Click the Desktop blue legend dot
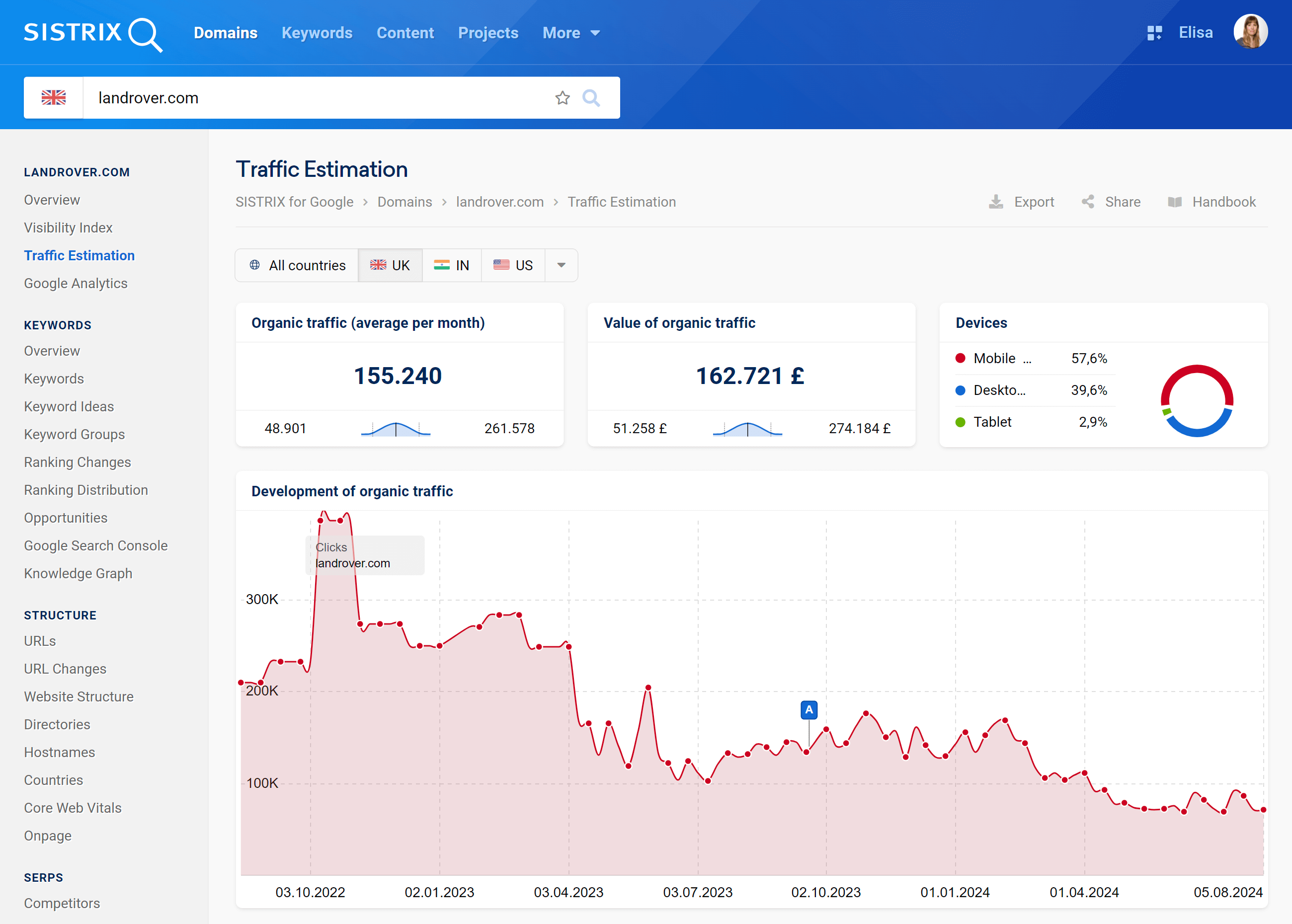Screen dimensions: 1292x924 [x=960, y=390]
